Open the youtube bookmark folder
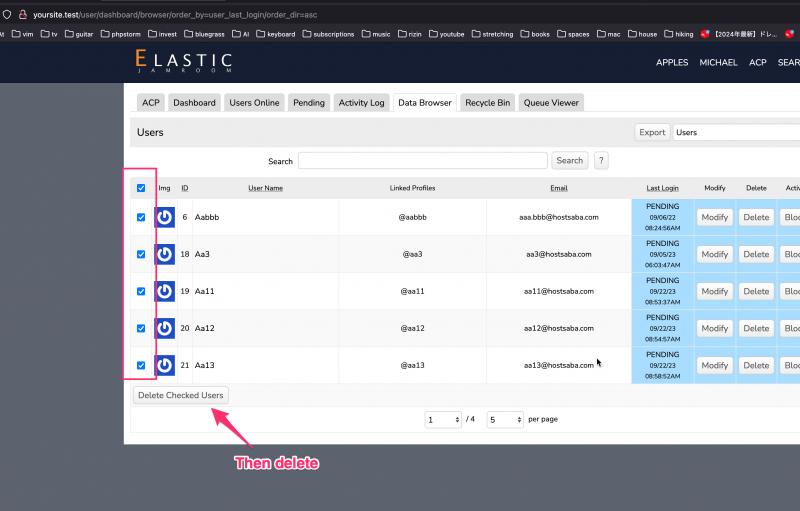The width and height of the screenshot is (800, 511). tap(446, 34)
